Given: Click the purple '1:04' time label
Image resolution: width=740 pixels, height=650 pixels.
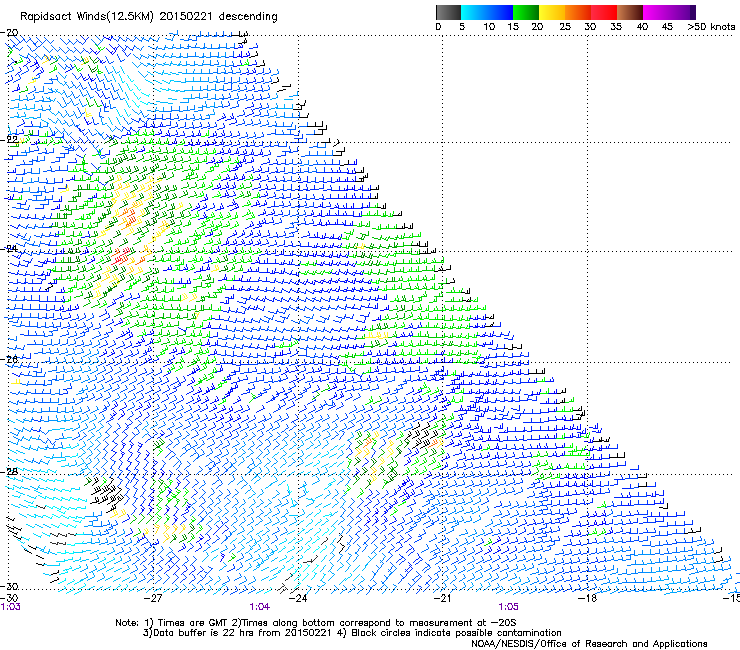Looking at the screenshot, I should pos(260,607).
